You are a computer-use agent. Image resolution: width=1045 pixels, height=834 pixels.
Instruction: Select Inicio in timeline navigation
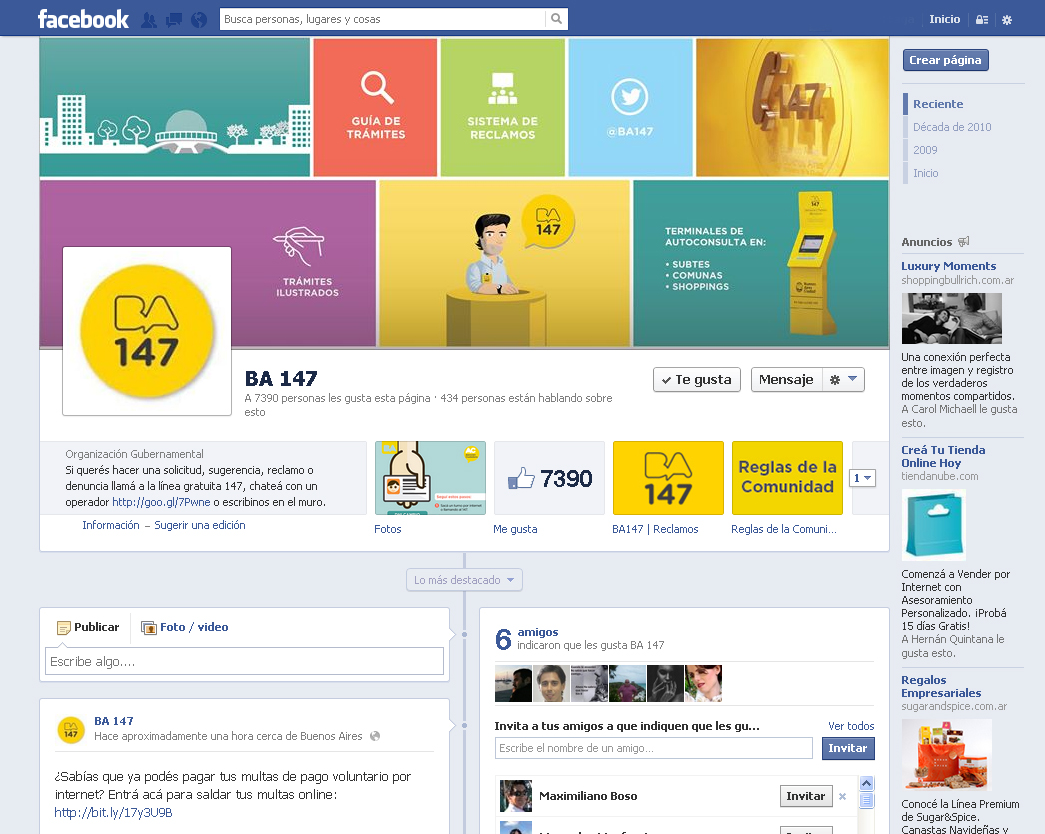click(925, 173)
